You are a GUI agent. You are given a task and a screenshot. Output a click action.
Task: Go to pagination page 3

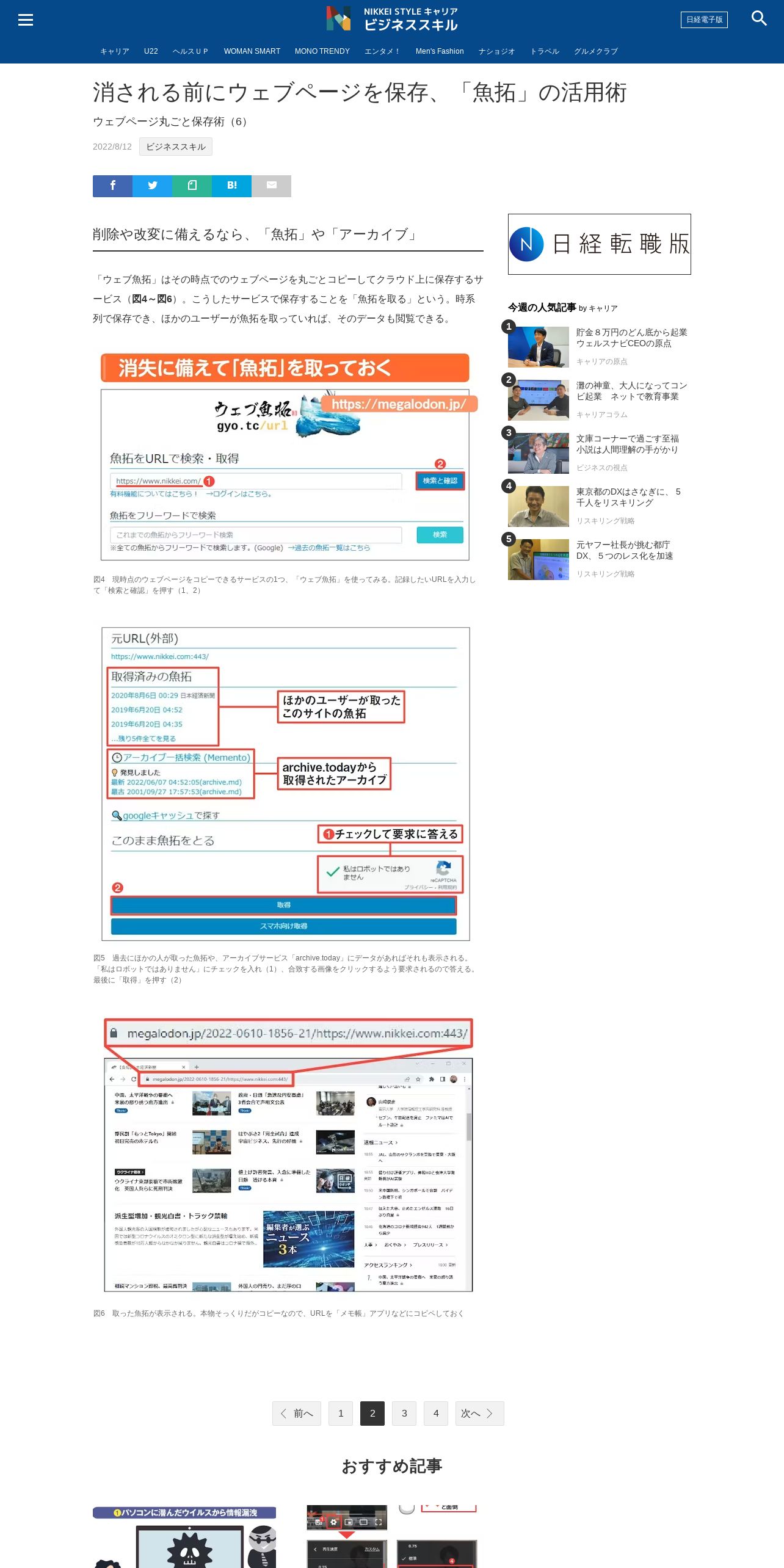[404, 1414]
